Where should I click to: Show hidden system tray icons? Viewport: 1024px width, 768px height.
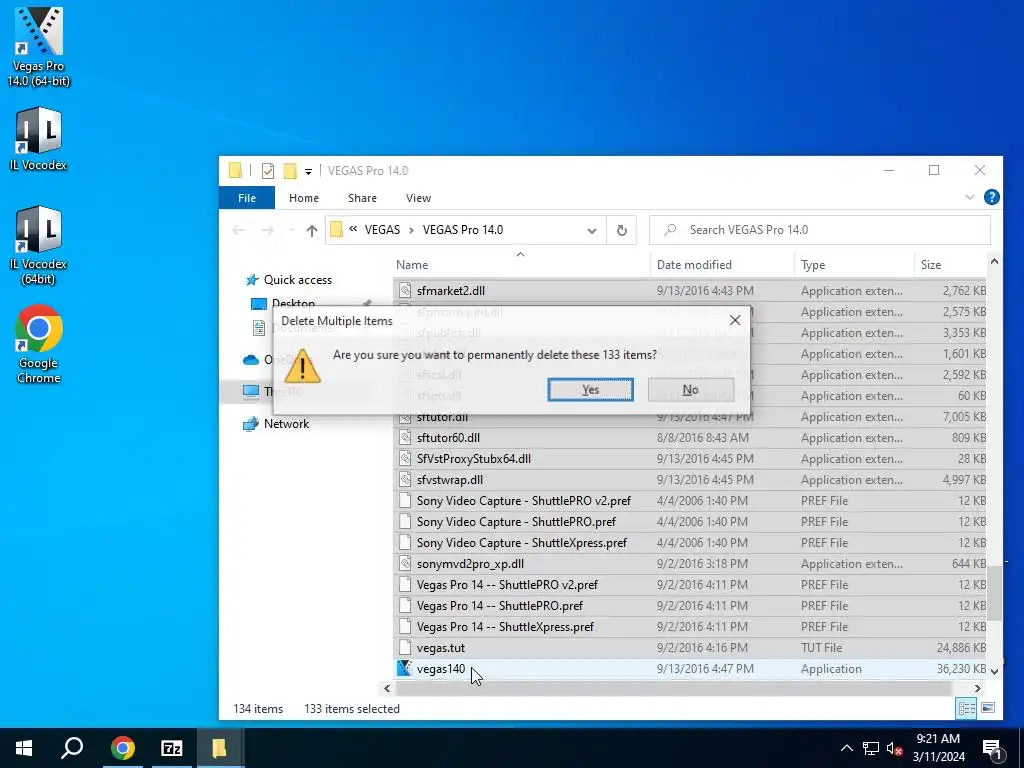click(846, 748)
